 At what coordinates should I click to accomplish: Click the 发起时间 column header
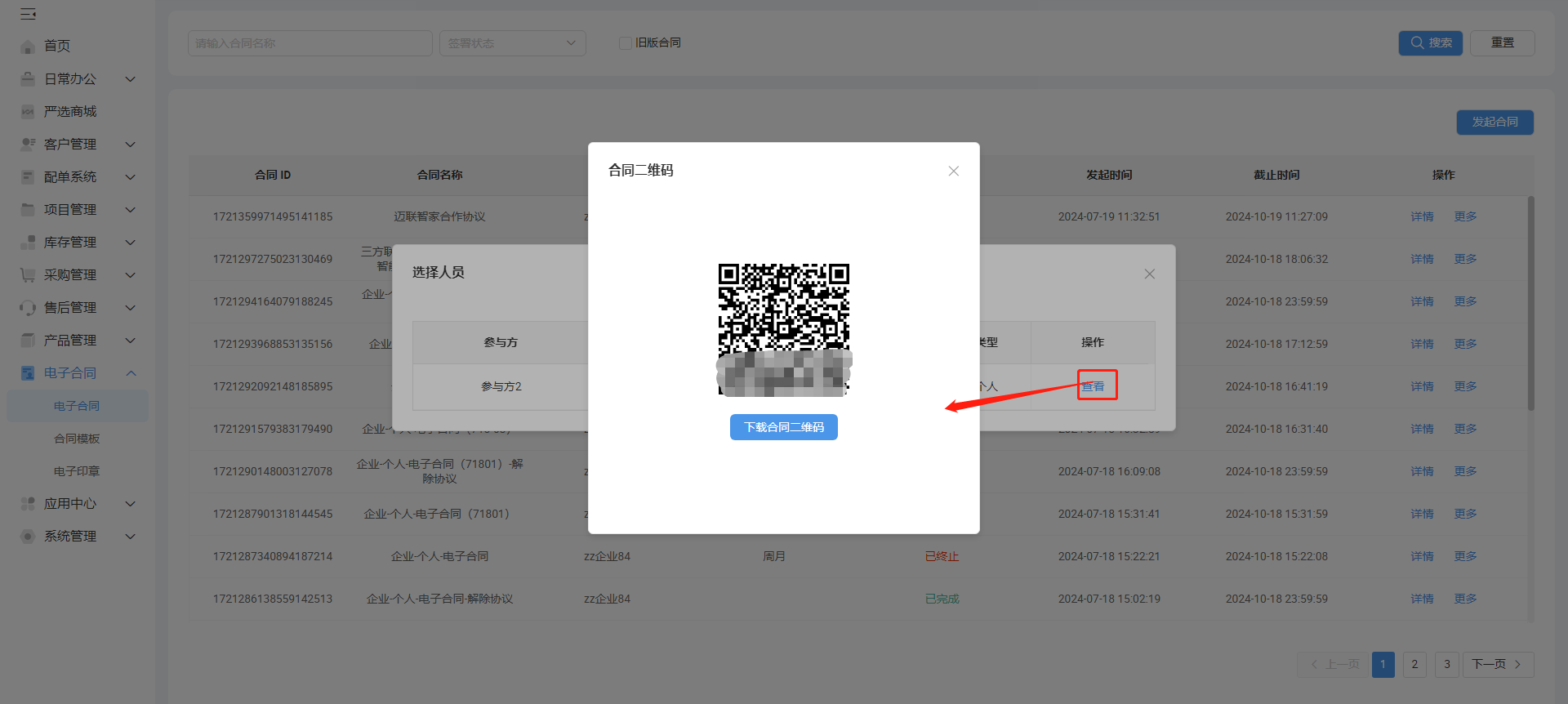point(1109,175)
